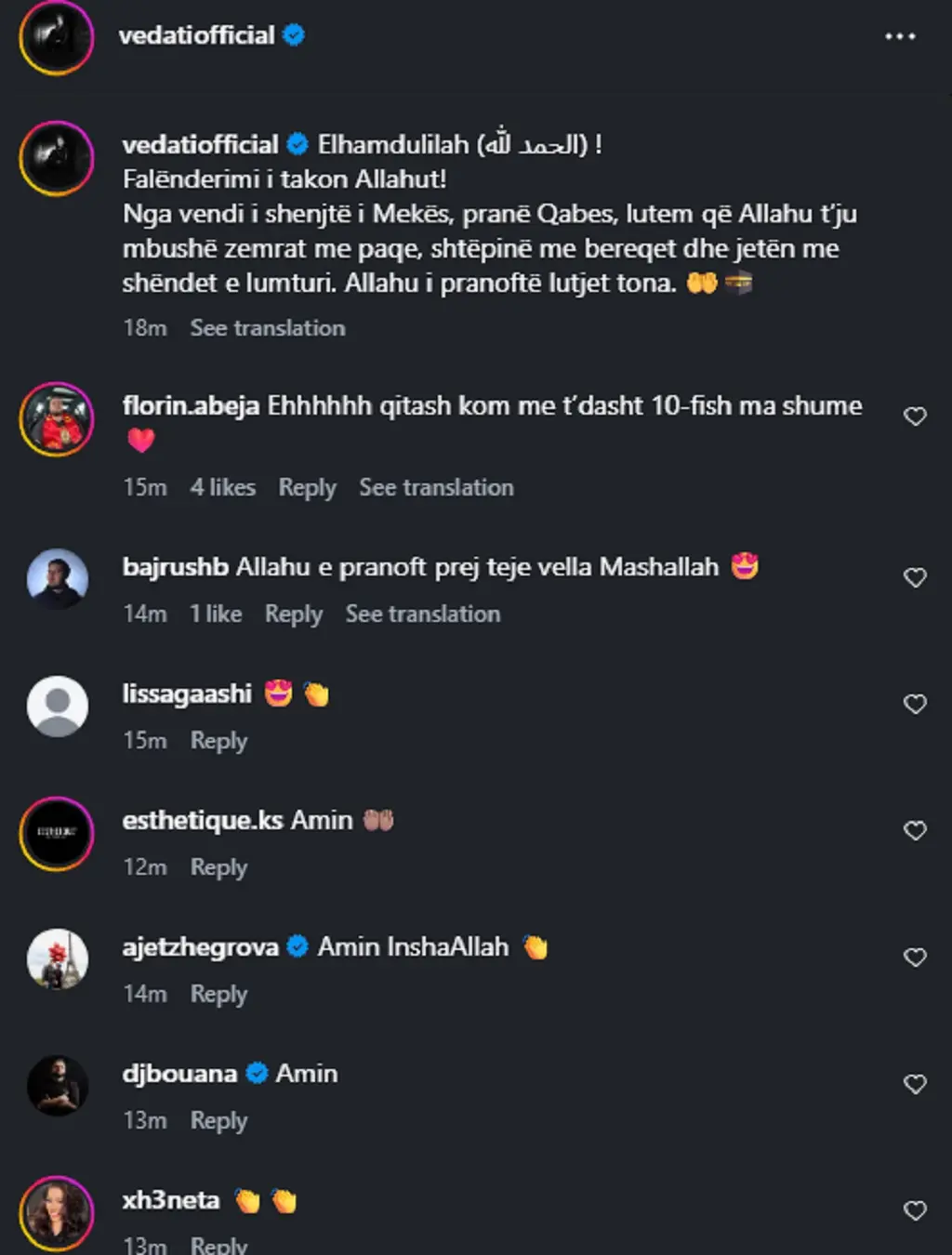Open florin.abeja's profile picture
952x1255 pixels.
57,419
